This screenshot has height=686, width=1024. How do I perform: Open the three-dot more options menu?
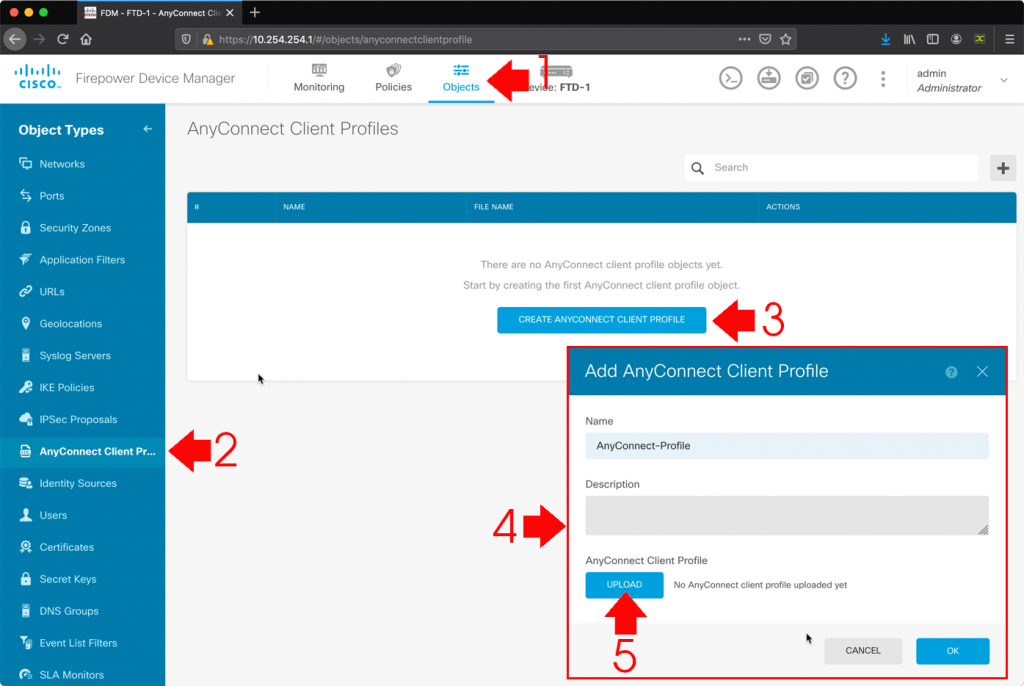point(883,79)
